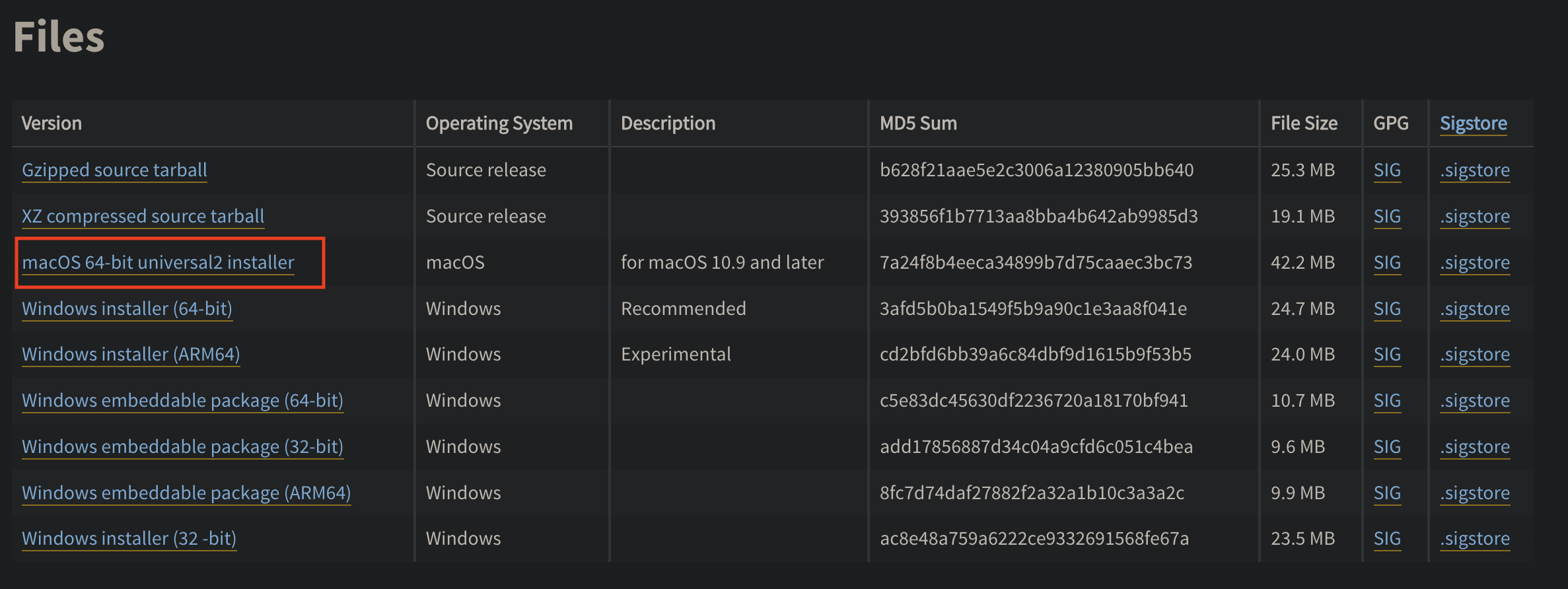Open SIG for Windows installer (32-bit)
Screen dimensions: 1568x589
coord(1387,539)
